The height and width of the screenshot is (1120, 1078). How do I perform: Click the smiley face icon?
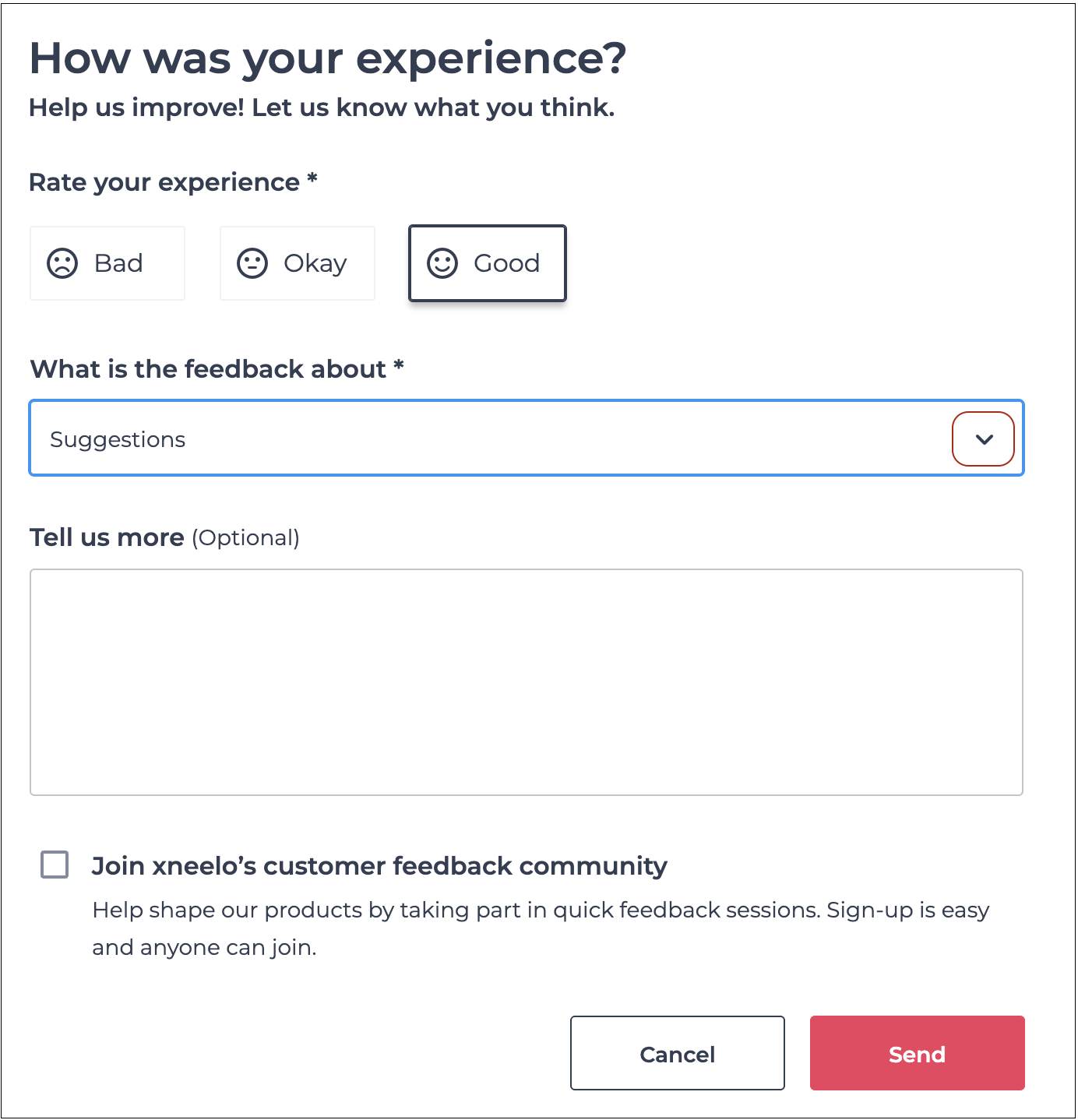[x=442, y=263]
